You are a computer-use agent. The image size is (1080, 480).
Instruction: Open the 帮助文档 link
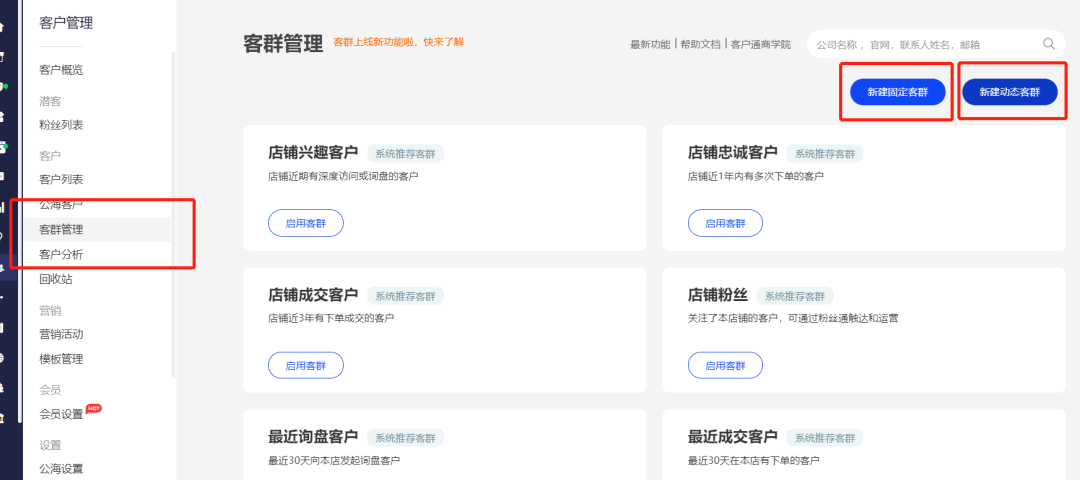tap(700, 44)
